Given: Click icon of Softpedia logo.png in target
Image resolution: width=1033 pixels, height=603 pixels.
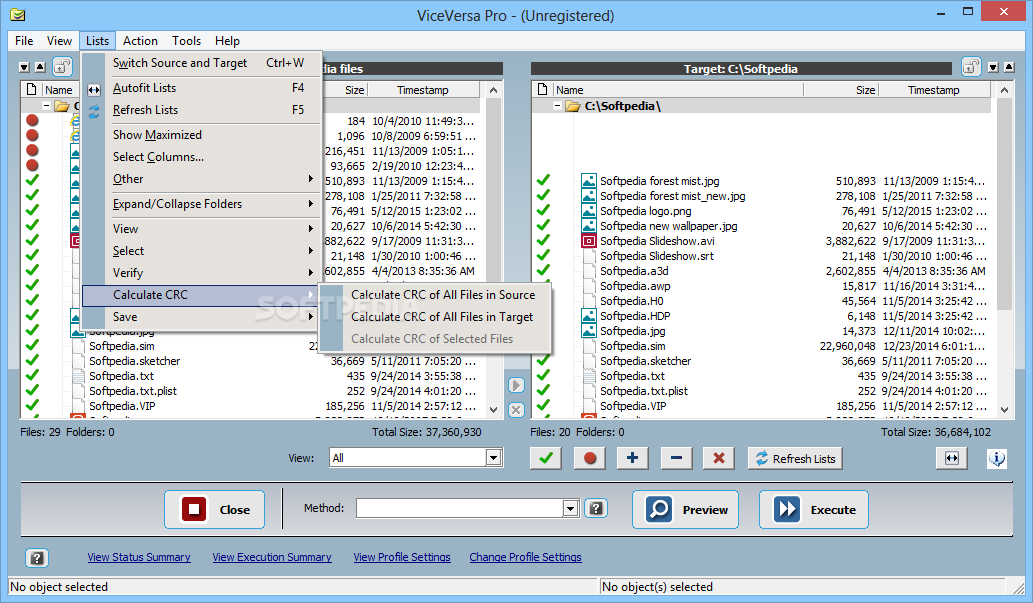Looking at the screenshot, I should pos(588,211).
